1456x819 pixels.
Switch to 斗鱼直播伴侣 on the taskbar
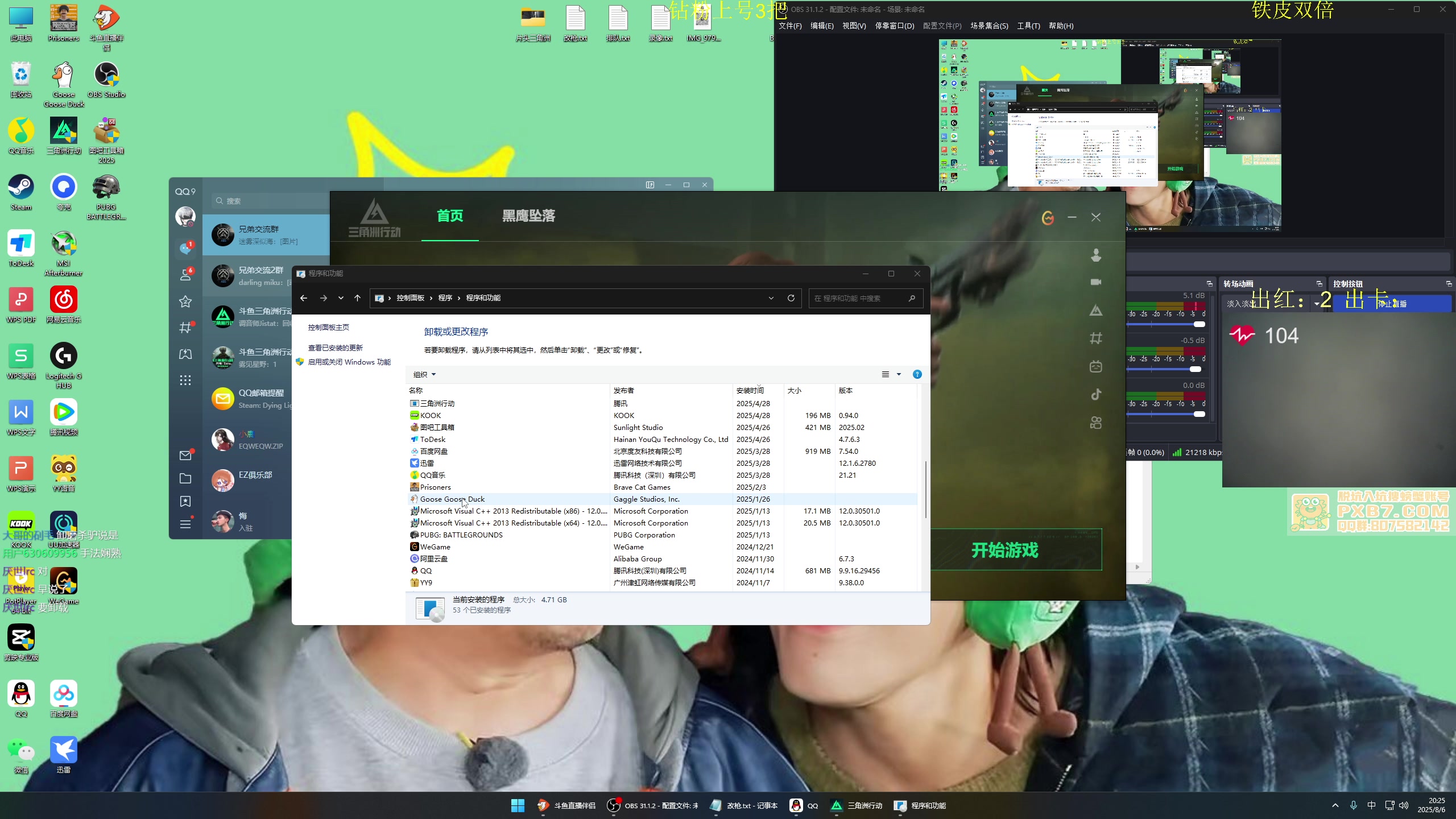click(566, 805)
